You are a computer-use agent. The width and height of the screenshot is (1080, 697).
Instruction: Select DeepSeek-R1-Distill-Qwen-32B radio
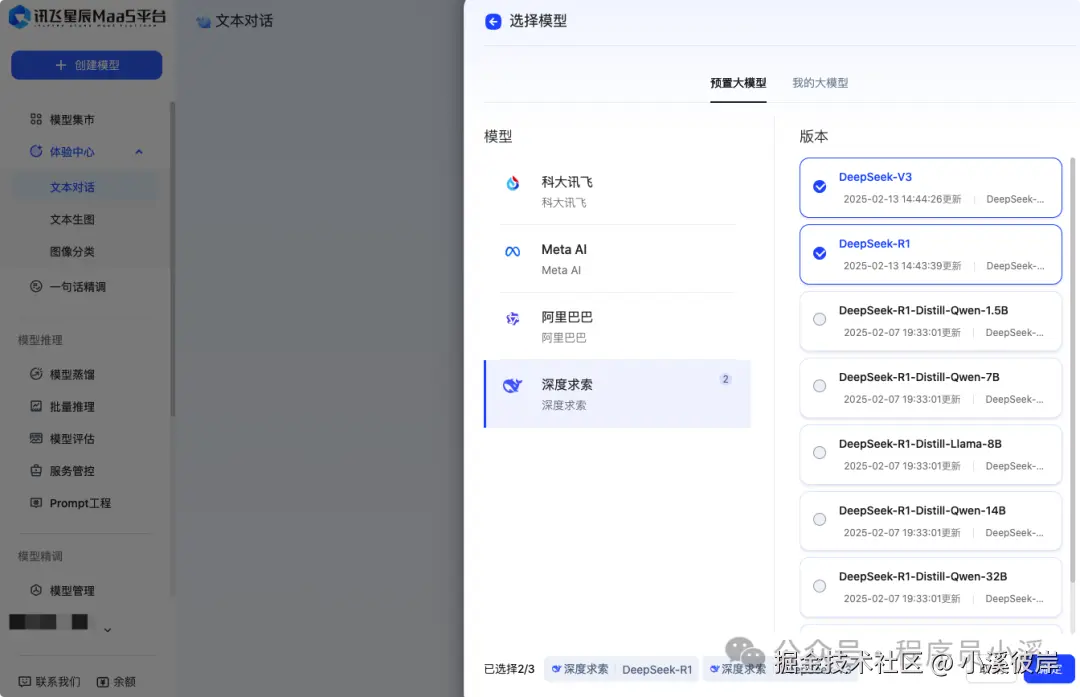point(820,586)
